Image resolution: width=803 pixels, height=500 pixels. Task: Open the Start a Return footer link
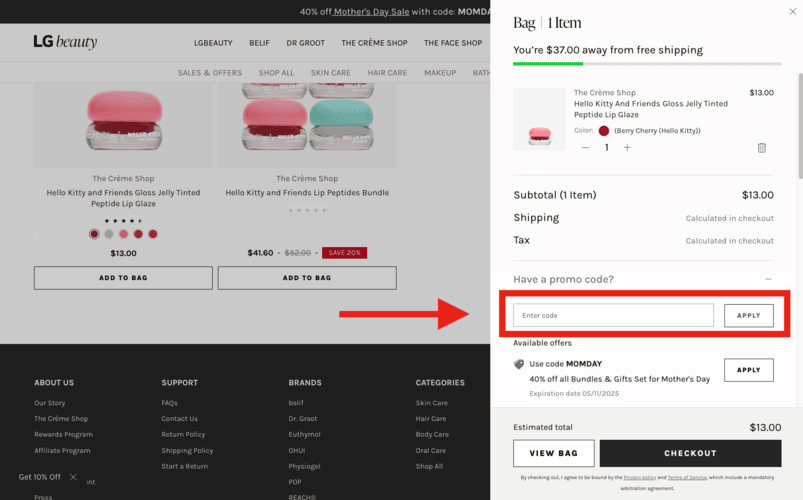click(184, 466)
